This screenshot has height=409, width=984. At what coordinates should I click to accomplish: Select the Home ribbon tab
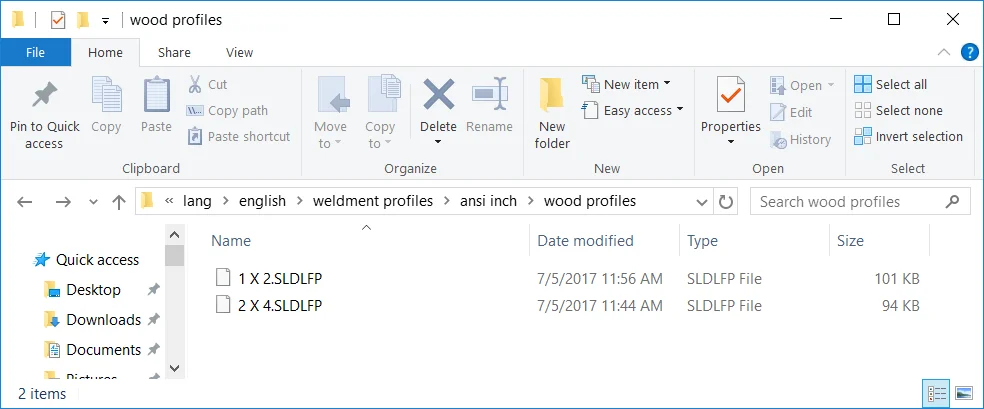(105, 52)
